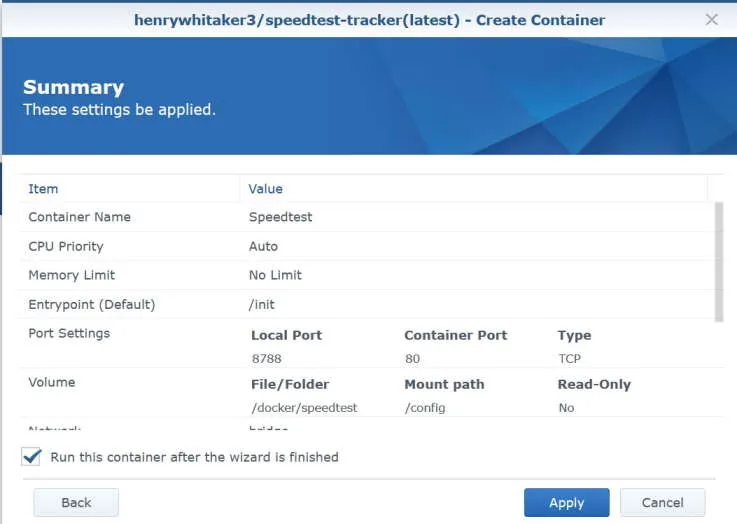737x524 pixels.
Task: Go Back to the previous step
Action: [x=76, y=502]
